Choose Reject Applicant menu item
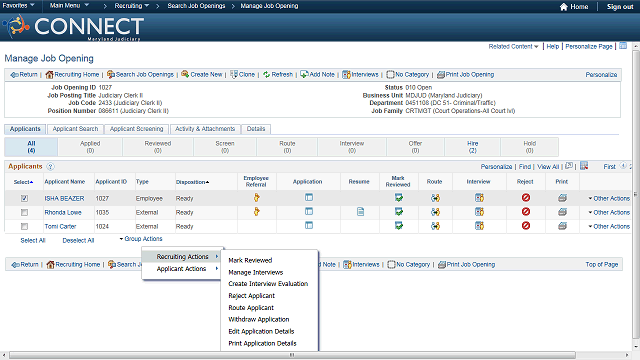The width and height of the screenshot is (640, 360). [251, 296]
